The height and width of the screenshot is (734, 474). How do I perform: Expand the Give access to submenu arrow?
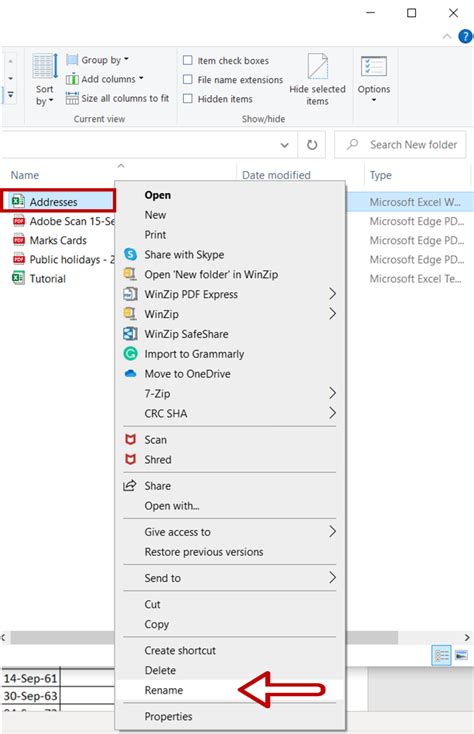coord(332,531)
